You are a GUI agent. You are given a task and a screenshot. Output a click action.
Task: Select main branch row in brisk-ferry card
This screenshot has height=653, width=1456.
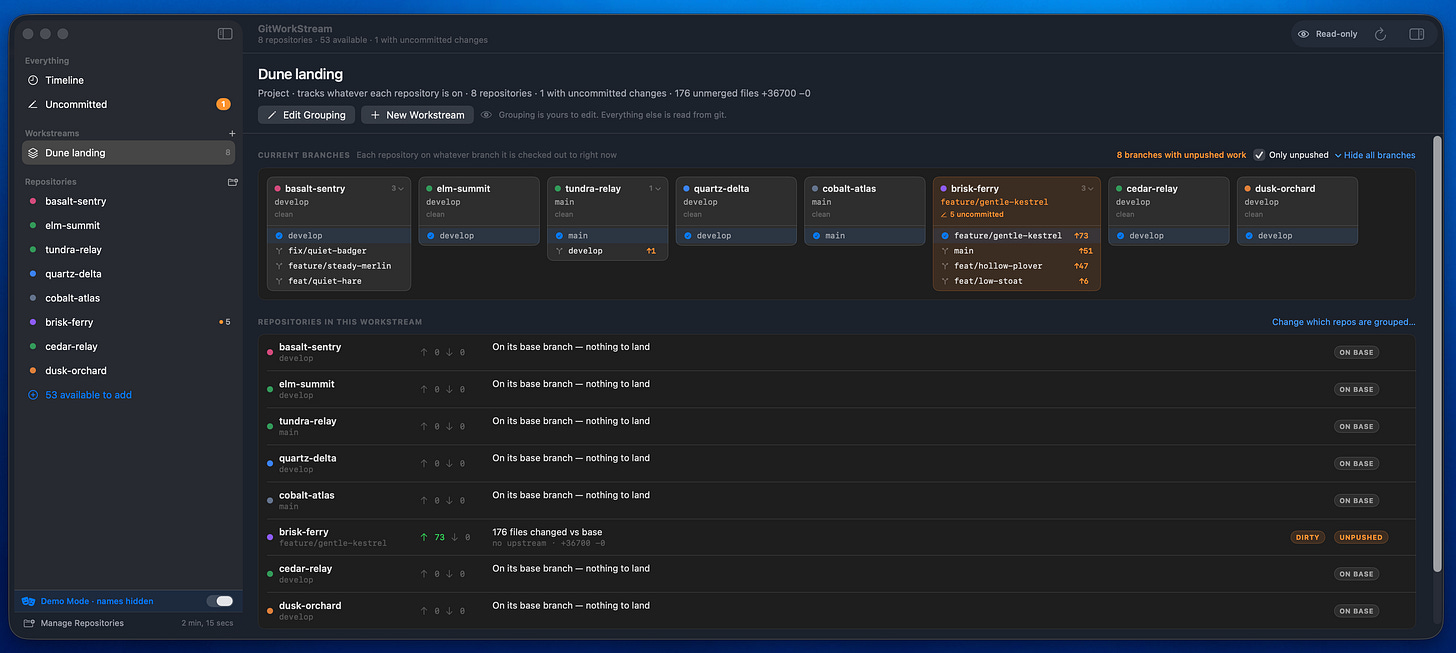coord(1017,251)
